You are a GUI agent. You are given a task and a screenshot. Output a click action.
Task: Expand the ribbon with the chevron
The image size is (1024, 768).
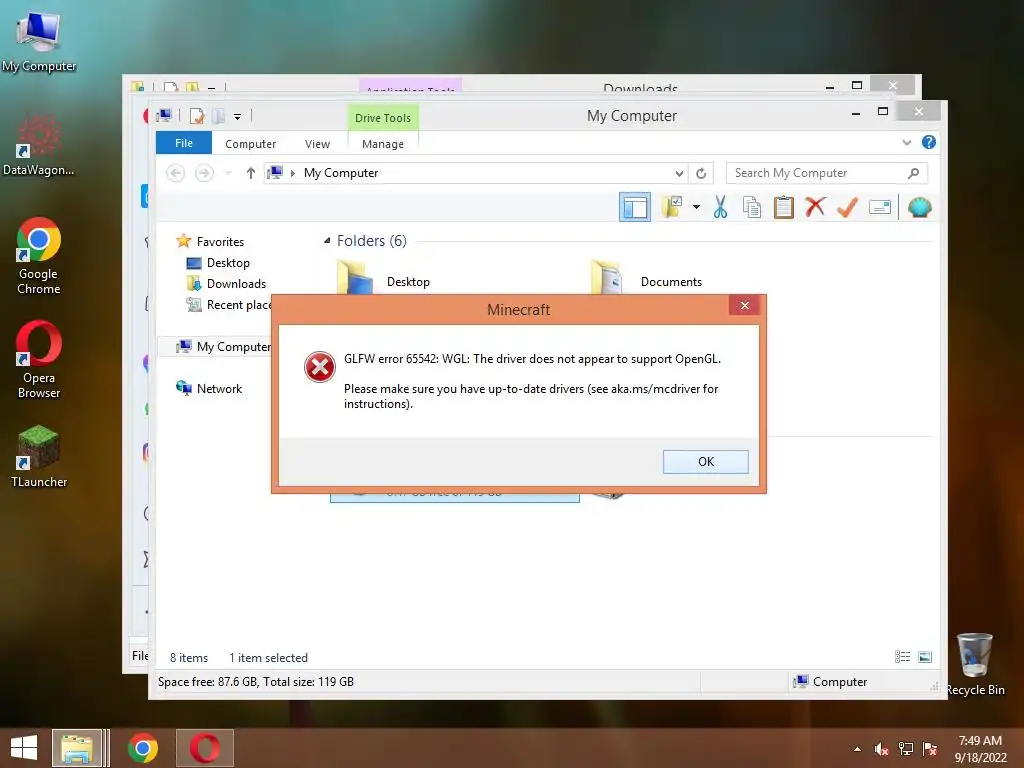pos(906,142)
